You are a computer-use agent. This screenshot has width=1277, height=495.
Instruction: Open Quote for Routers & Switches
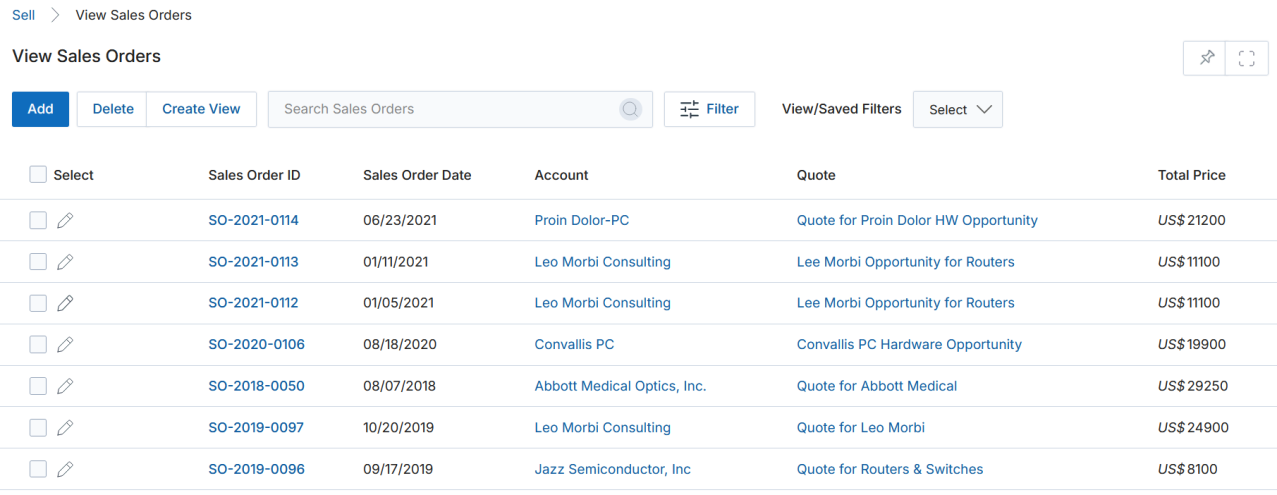(x=890, y=469)
